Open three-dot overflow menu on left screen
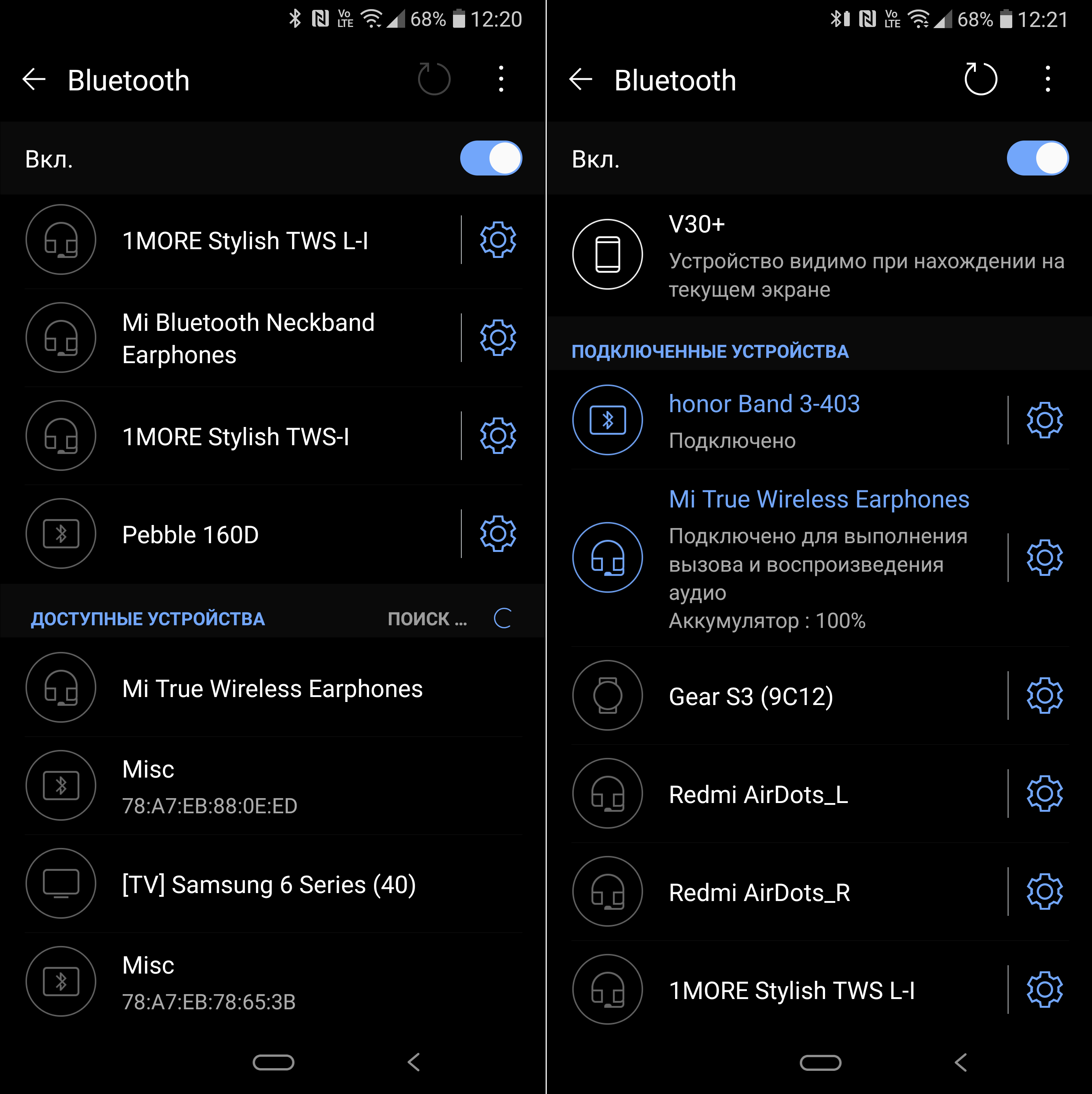1092x1094 pixels. (501, 79)
